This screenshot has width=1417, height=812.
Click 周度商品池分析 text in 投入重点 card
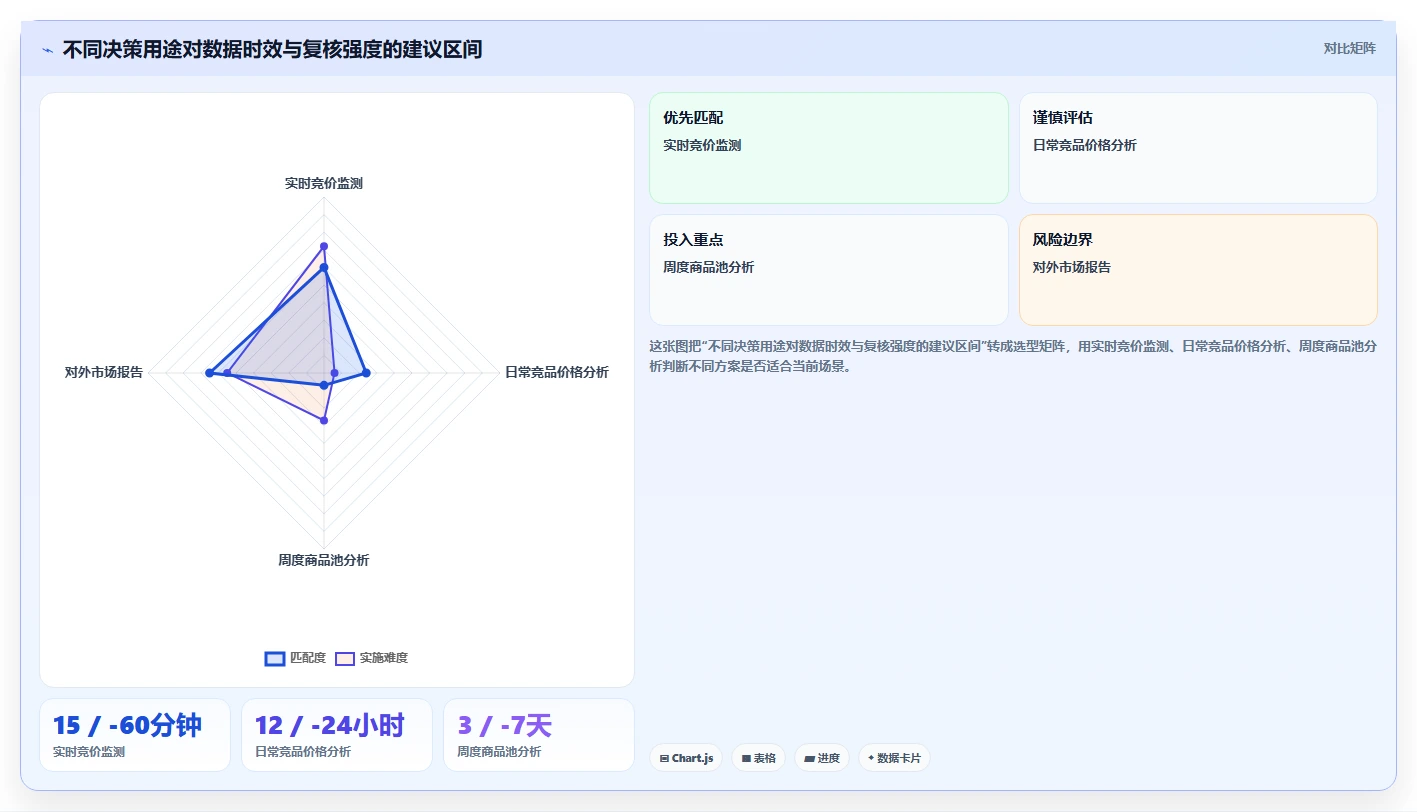click(709, 267)
